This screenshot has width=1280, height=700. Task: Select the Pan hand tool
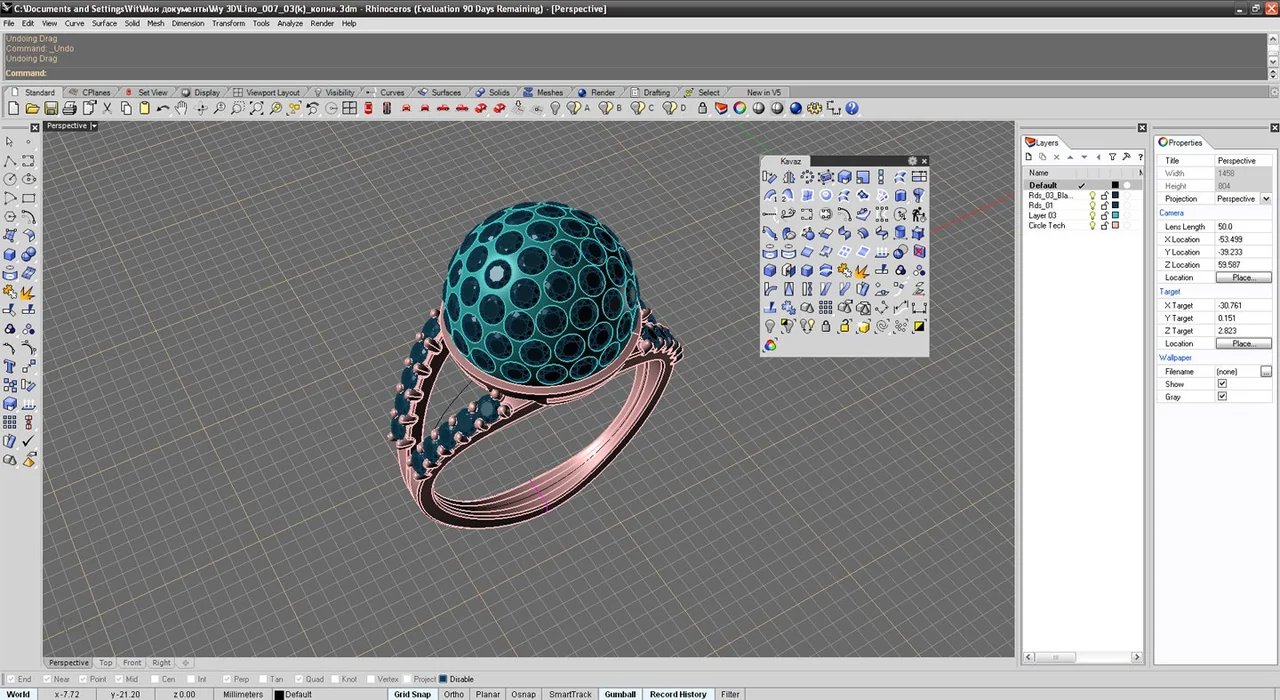(181, 108)
